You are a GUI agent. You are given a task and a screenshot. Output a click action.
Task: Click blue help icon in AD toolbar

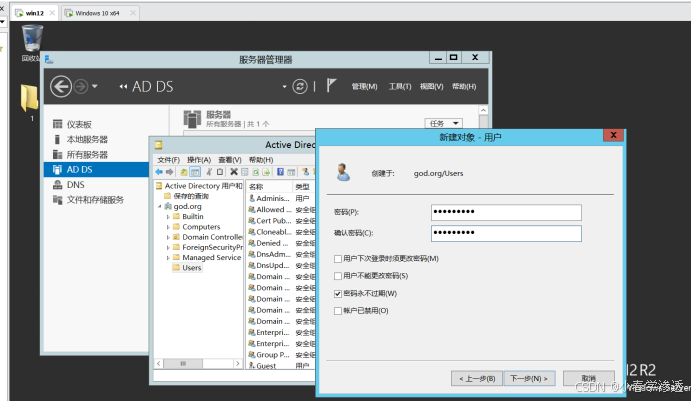pos(280,172)
